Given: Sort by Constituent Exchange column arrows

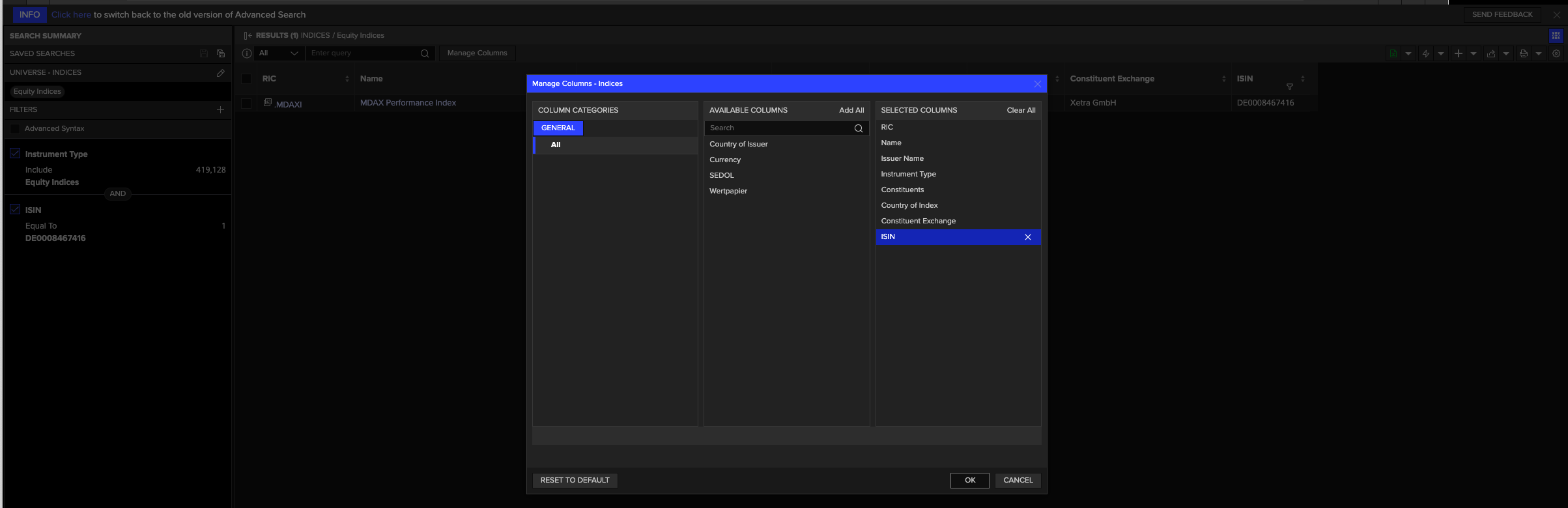Looking at the screenshot, I should point(1223,79).
